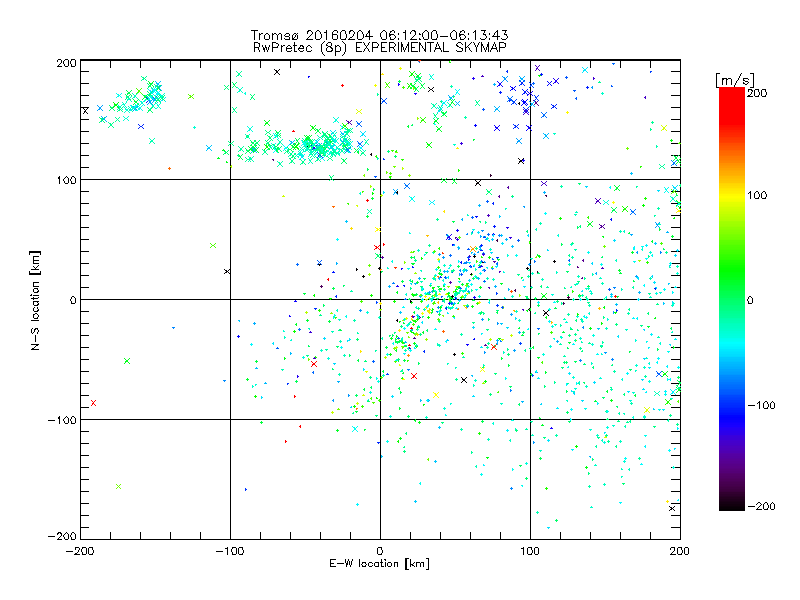This screenshot has height=600, width=800.
Task: Click the lone yellow-green X marker near bottom-left corner
Action: point(118,486)
